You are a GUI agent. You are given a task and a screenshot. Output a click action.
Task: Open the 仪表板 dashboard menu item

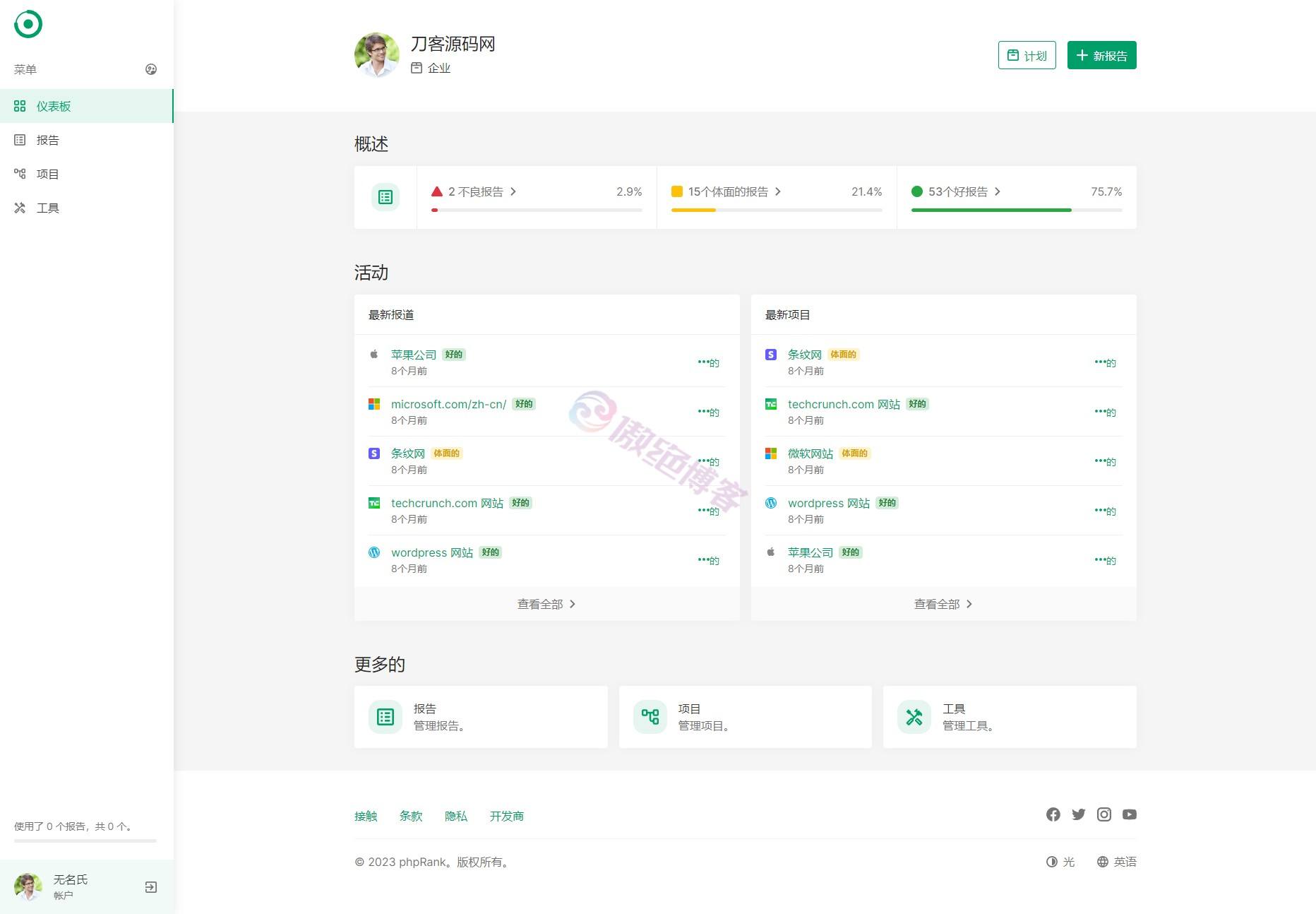86,106
